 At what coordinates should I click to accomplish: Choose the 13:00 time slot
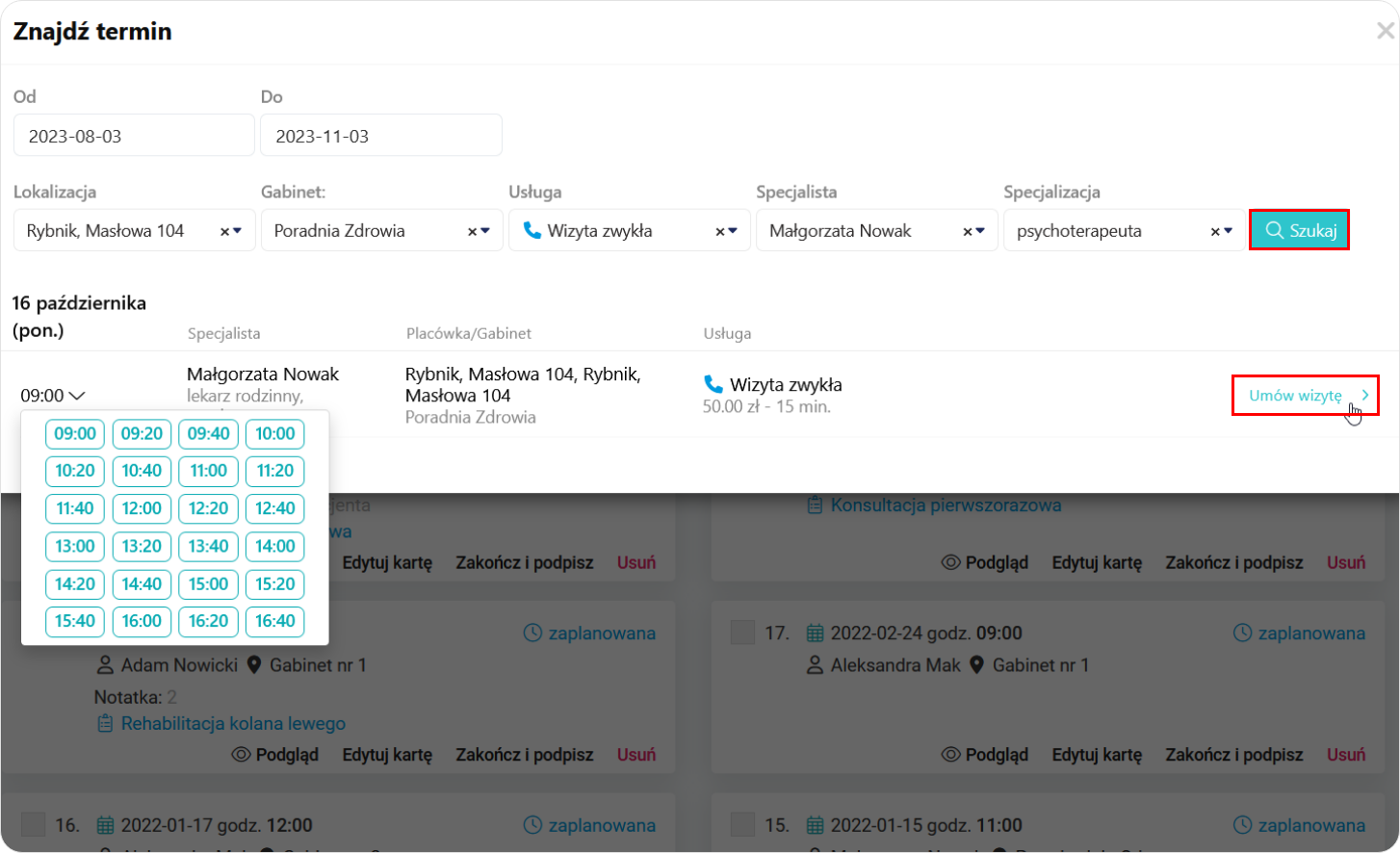point(75,546)
